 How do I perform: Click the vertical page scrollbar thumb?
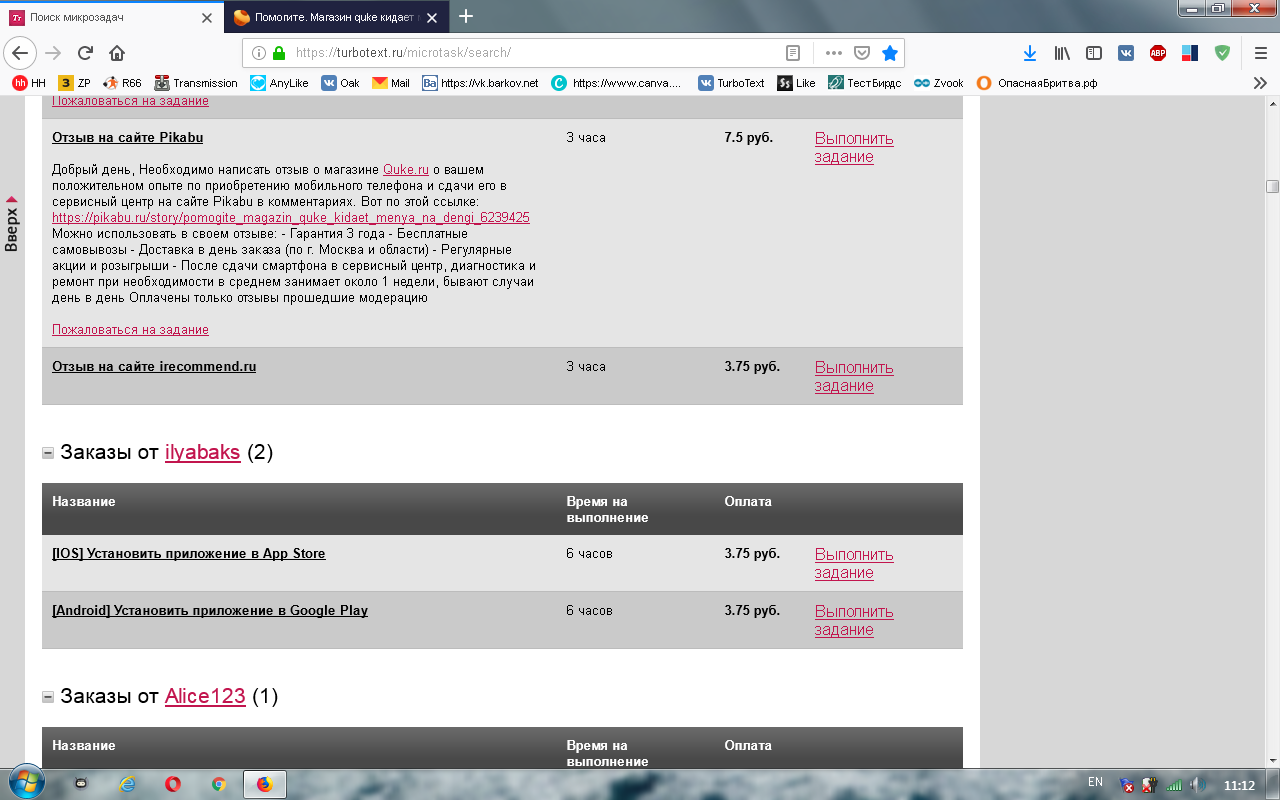click(x=1272, y=186)
